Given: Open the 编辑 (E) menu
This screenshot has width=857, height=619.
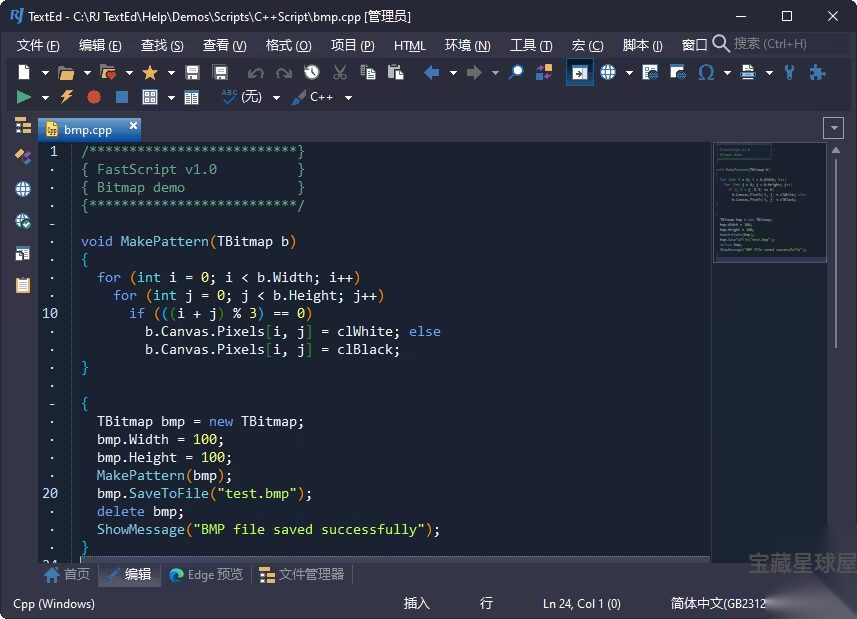Looking at the screenshot, I should point(99,45).
